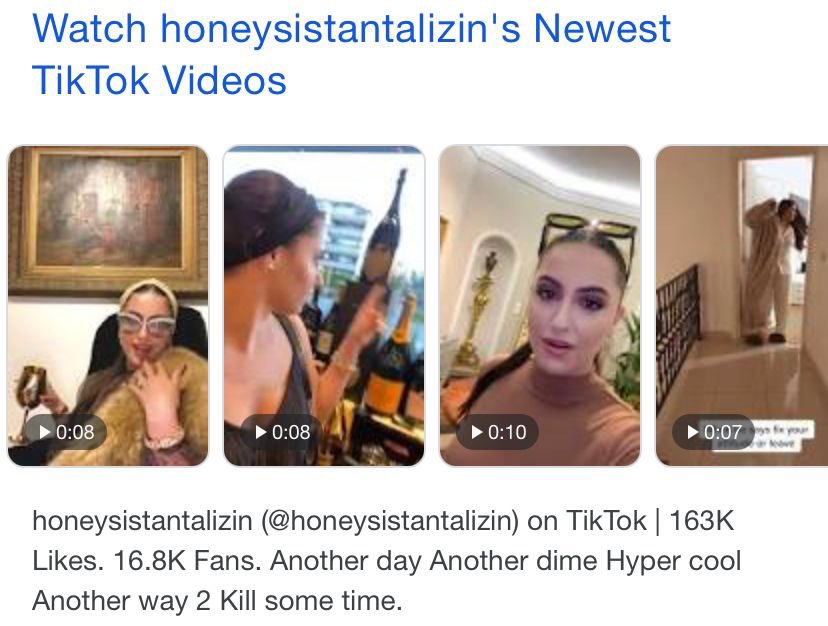Click the @honeysistantalizin handle in the description

[x=390, y=520]
